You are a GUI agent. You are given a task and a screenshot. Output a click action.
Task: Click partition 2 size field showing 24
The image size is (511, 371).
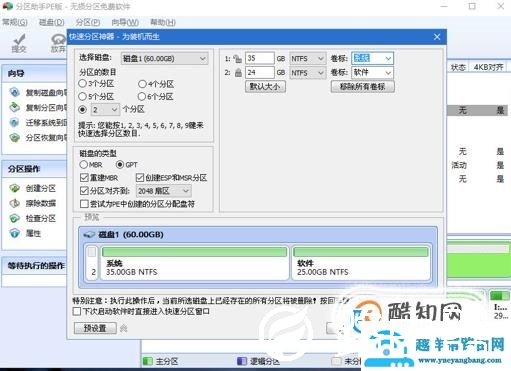point(260,73)
